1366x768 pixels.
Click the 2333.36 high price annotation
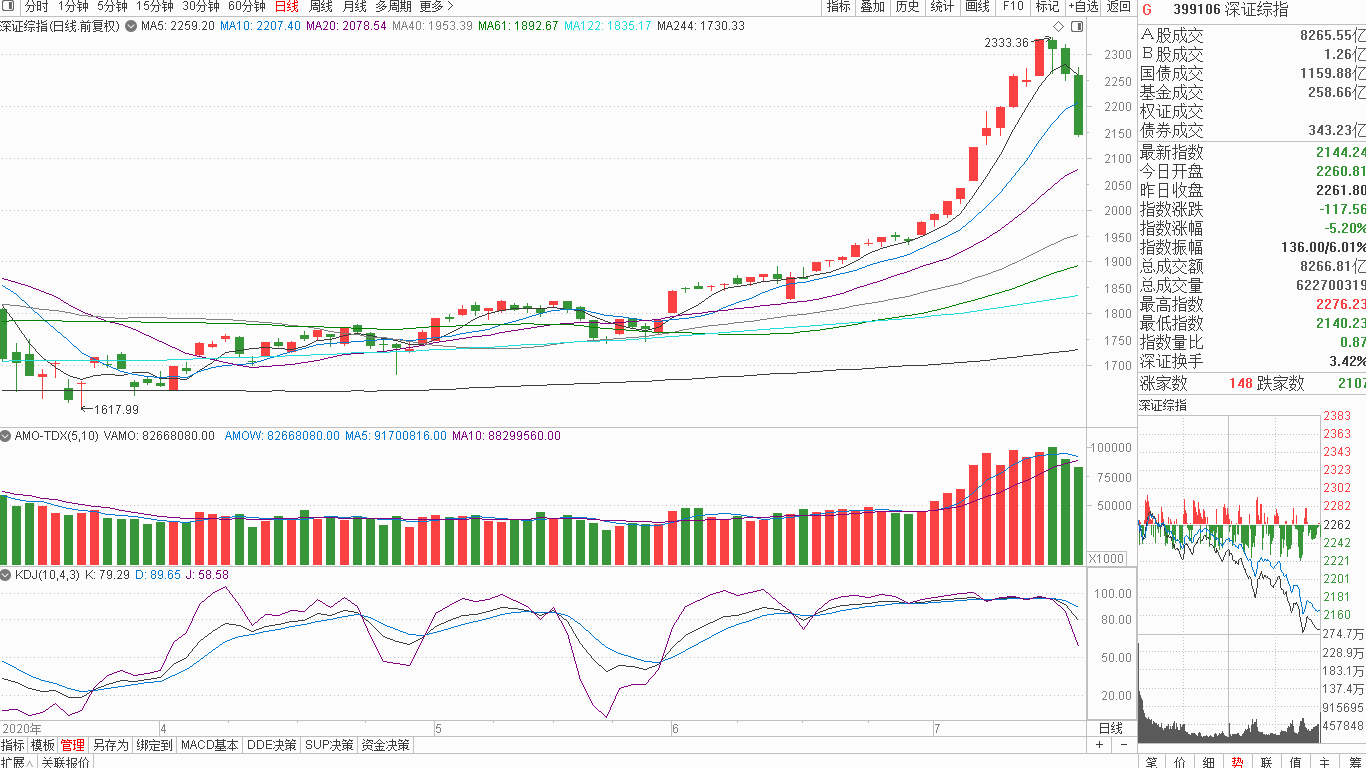coord(1006,42)
